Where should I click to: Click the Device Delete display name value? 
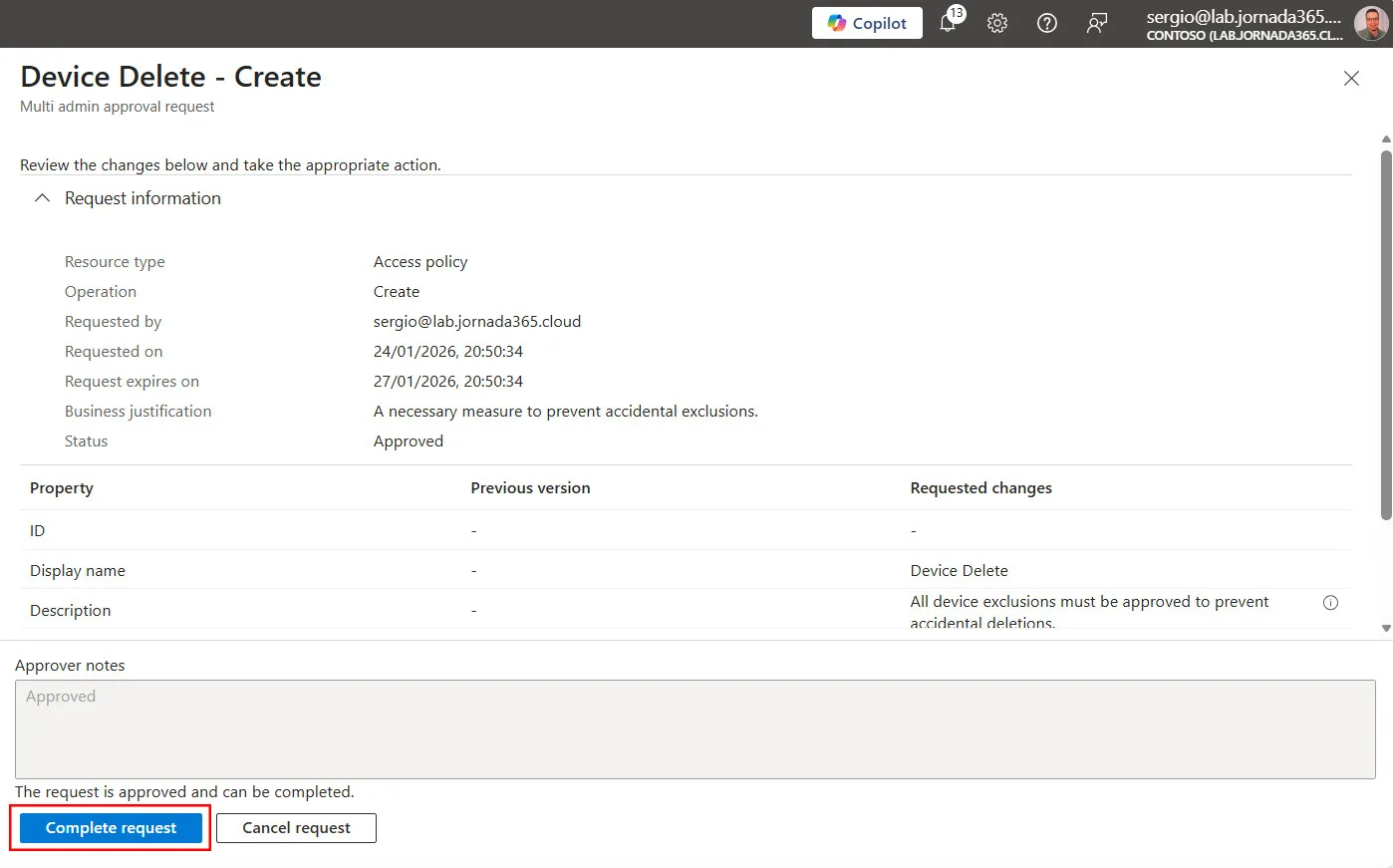(960, 571)
